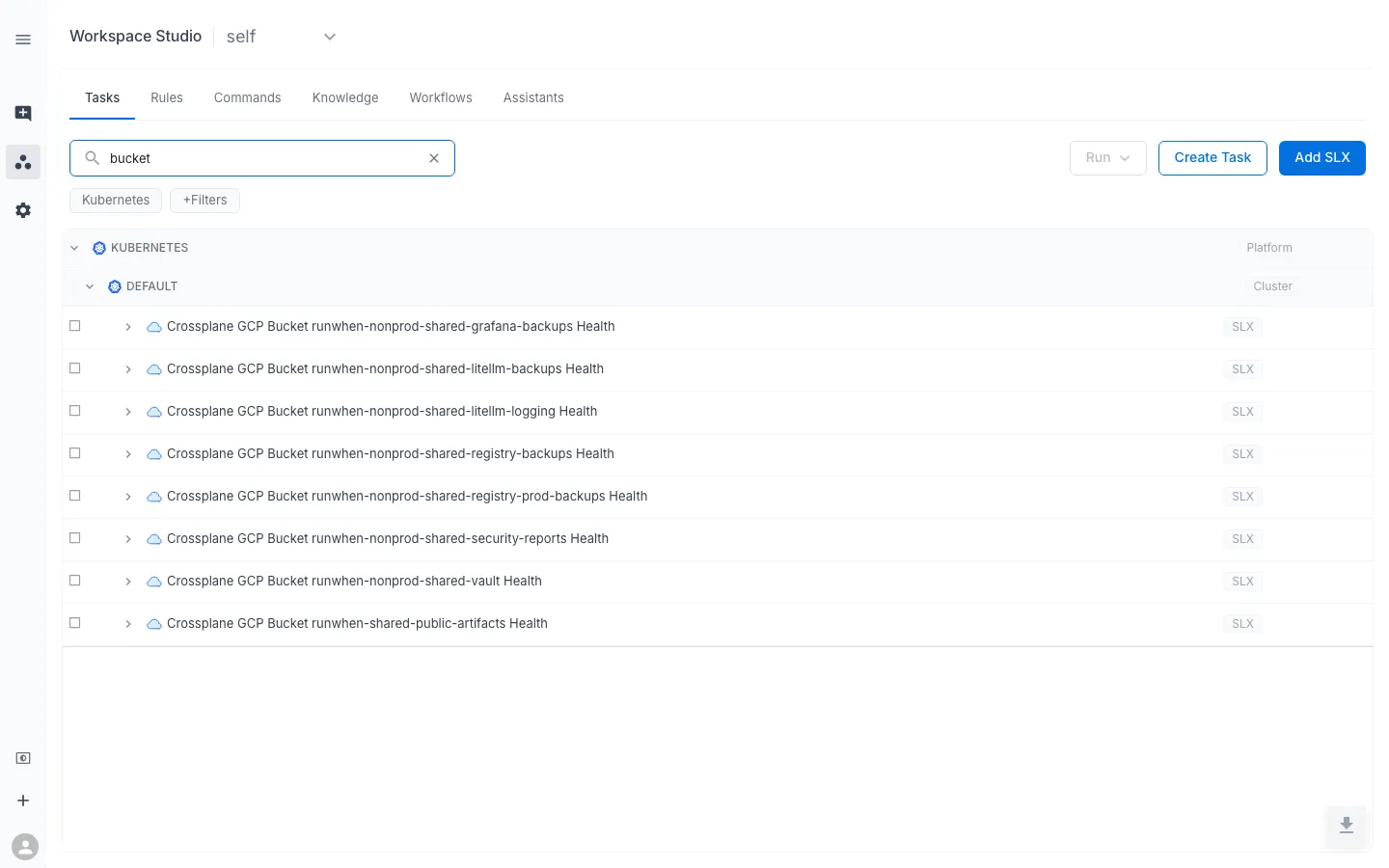Screen dimensions: 1389x868
Task: Click cloud icon for shared-vault bucket
Action: (x=154, y=582)
